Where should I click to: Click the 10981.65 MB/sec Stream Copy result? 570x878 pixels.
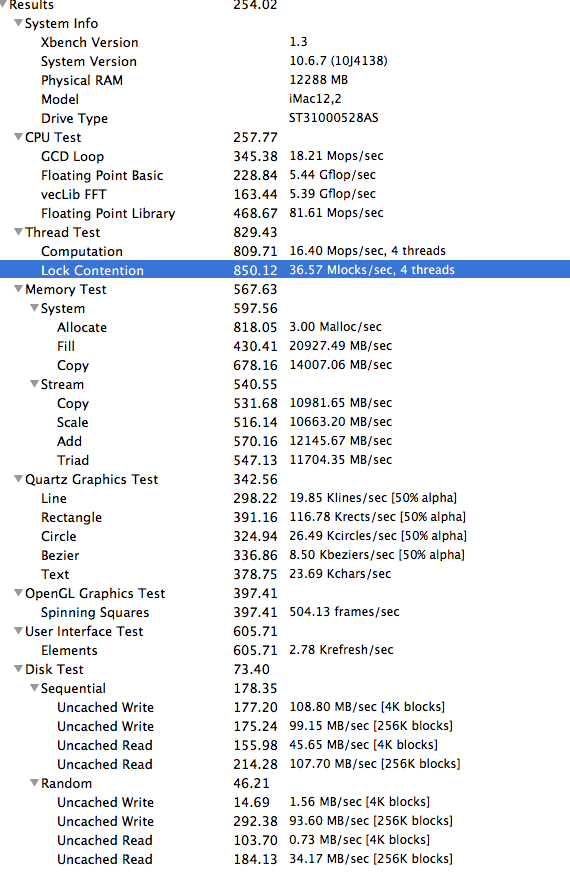[x=340, y=403]
